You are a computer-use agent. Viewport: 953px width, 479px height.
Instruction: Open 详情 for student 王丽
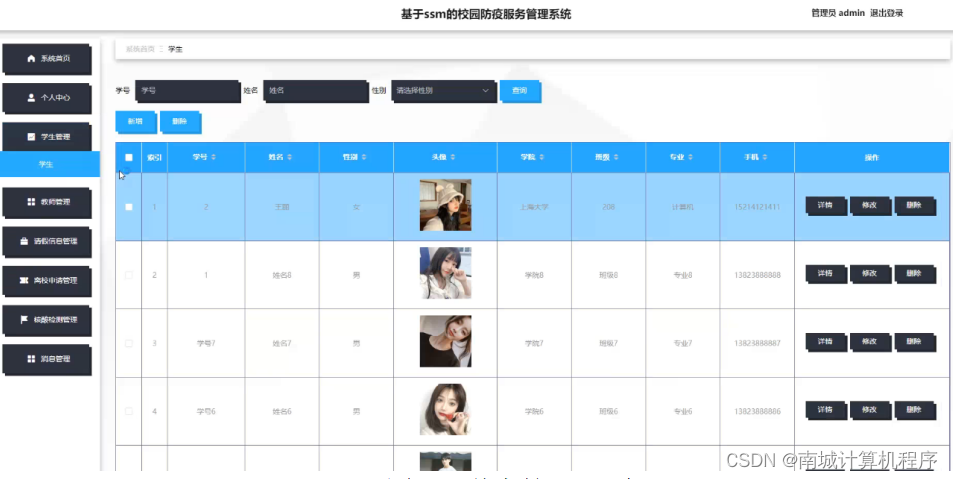pyautogui.click(x=825, y=205)
